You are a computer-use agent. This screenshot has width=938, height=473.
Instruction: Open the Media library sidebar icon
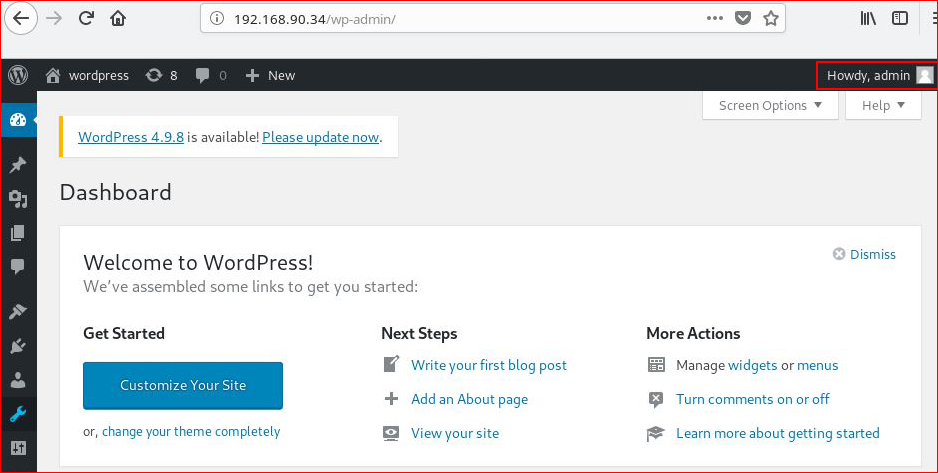click(x=18, y=199)
